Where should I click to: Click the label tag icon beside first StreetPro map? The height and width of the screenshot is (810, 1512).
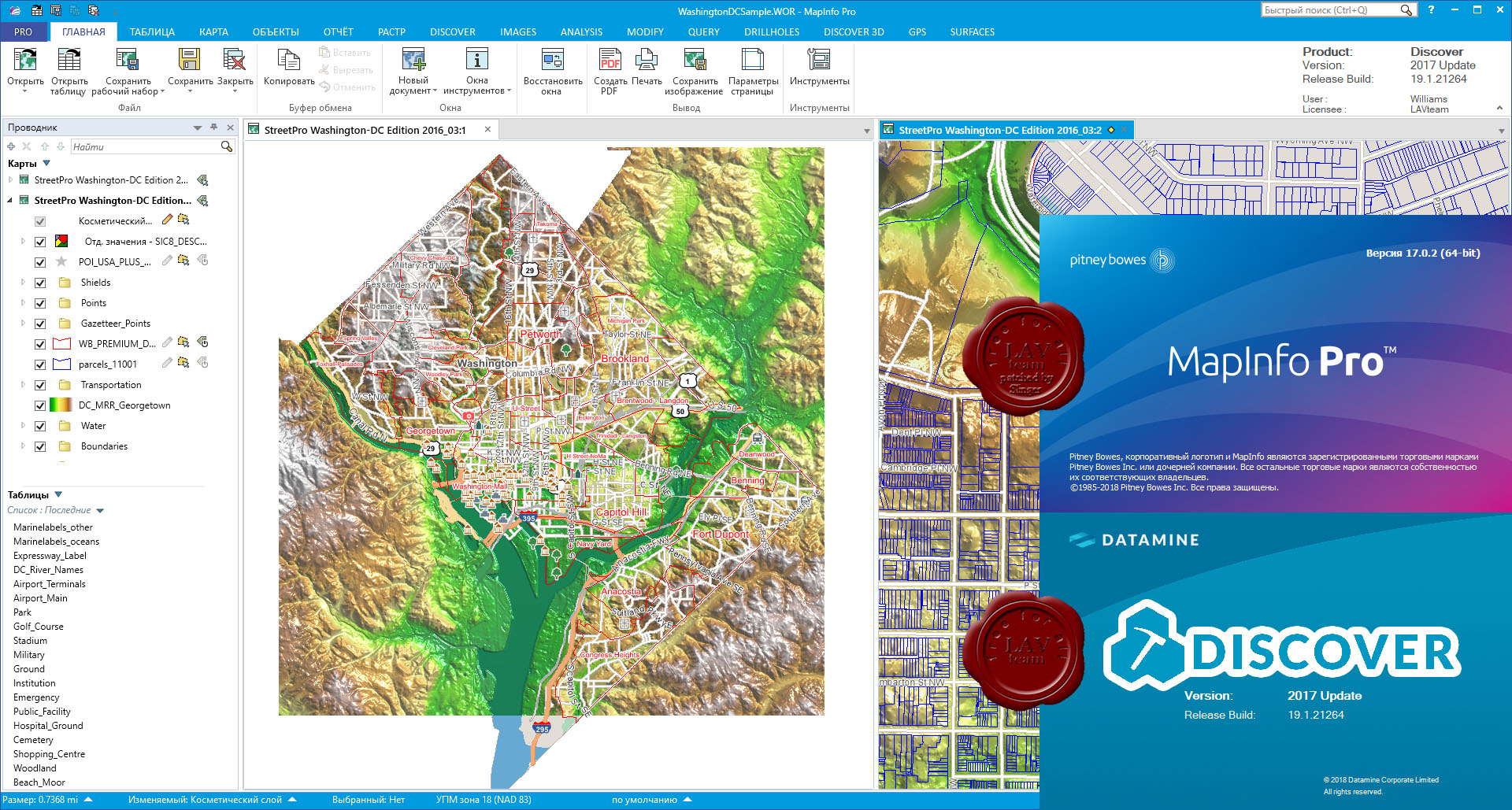click(x=202, y=180)
